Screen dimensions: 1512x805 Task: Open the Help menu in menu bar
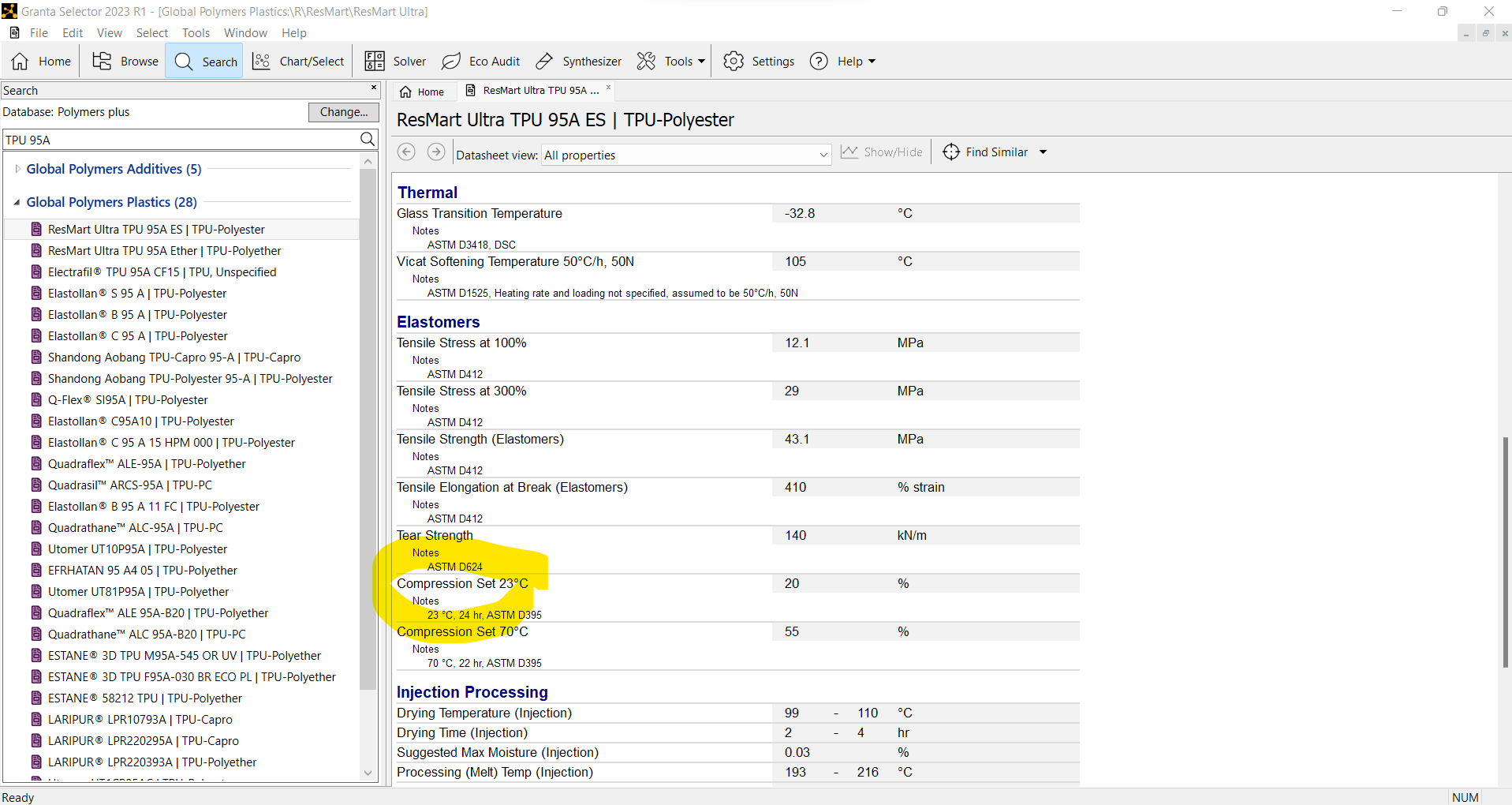coord(294,32)
